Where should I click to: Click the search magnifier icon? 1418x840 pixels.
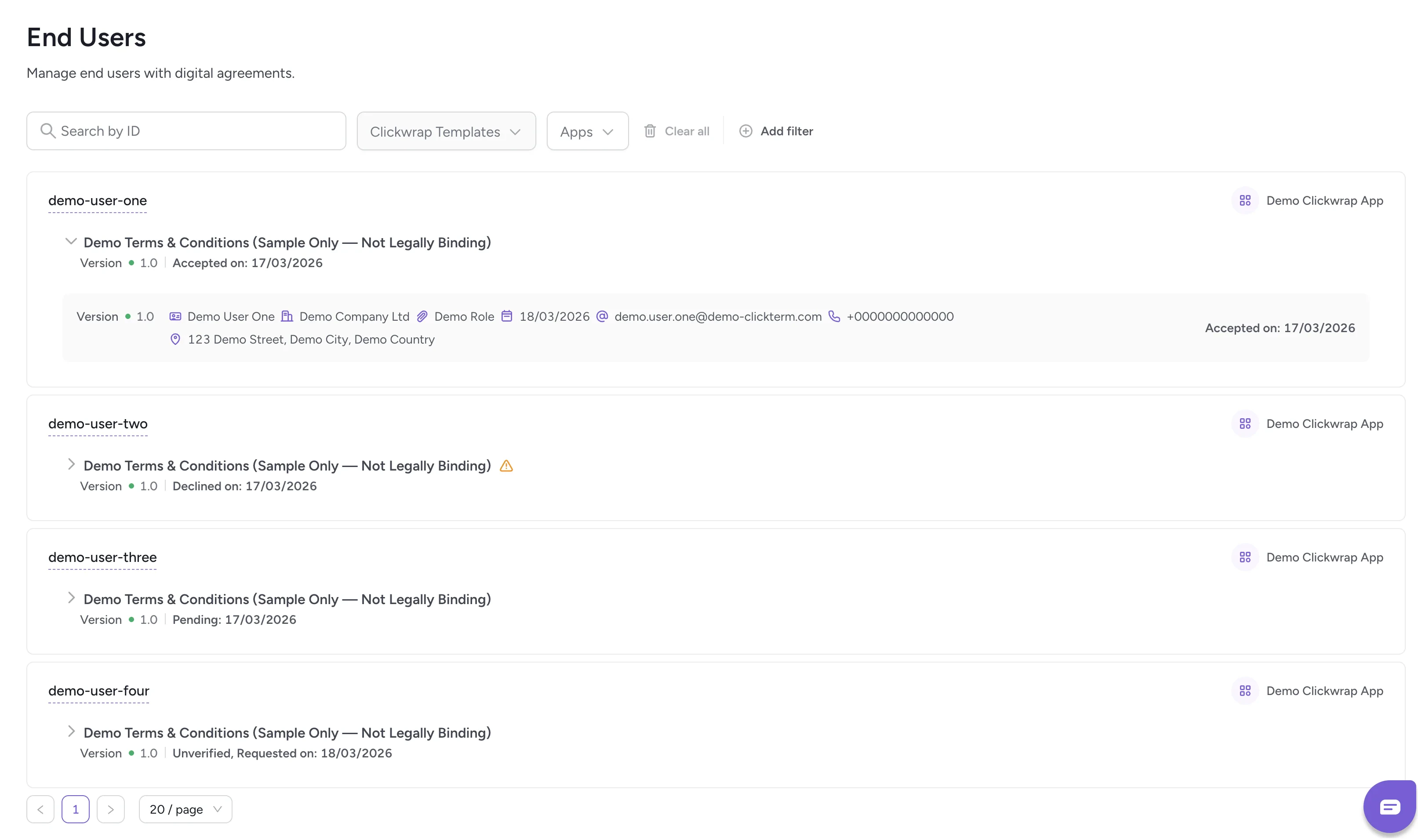pos(48,131)
